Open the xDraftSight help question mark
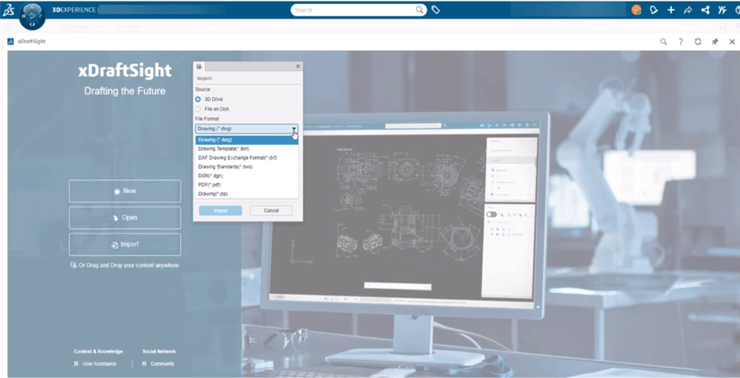 (681, 42)
